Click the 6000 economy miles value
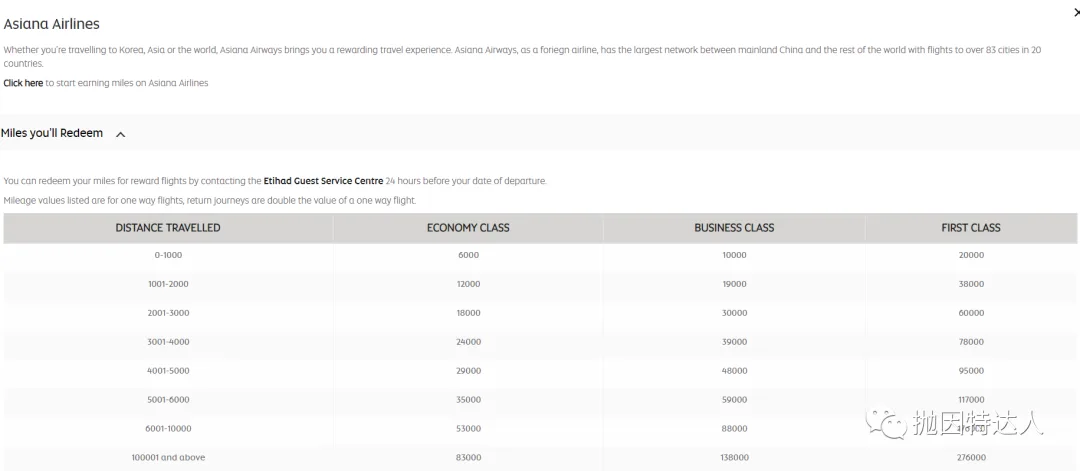 (468, 255)
